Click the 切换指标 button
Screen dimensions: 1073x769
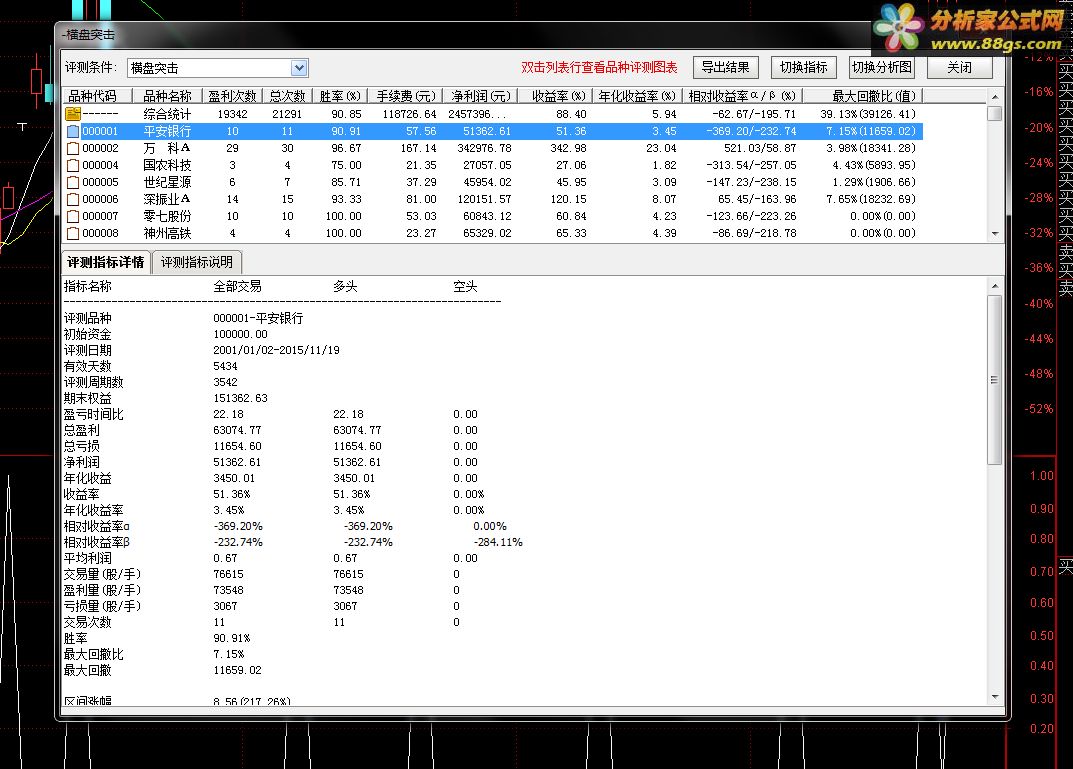pos(803,67)
